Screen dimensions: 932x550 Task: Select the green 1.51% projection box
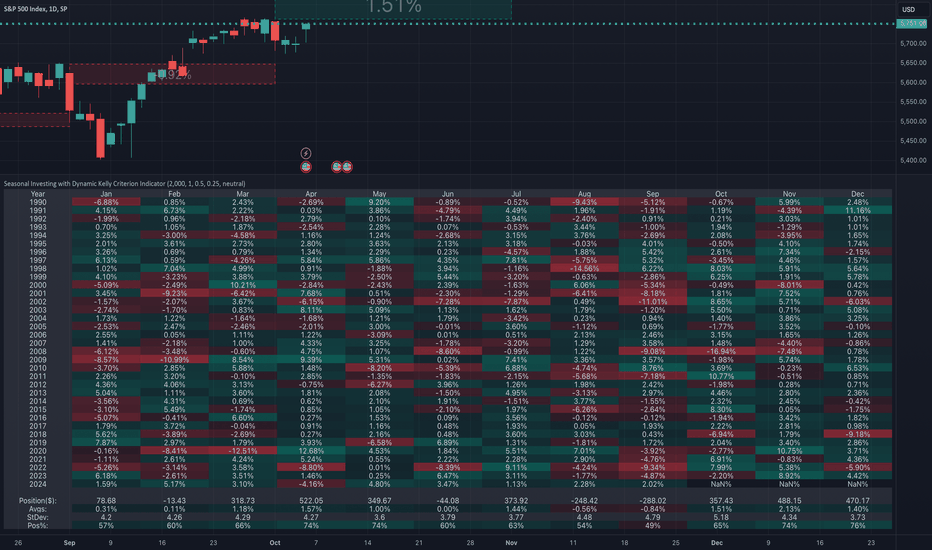pos(393,9)
